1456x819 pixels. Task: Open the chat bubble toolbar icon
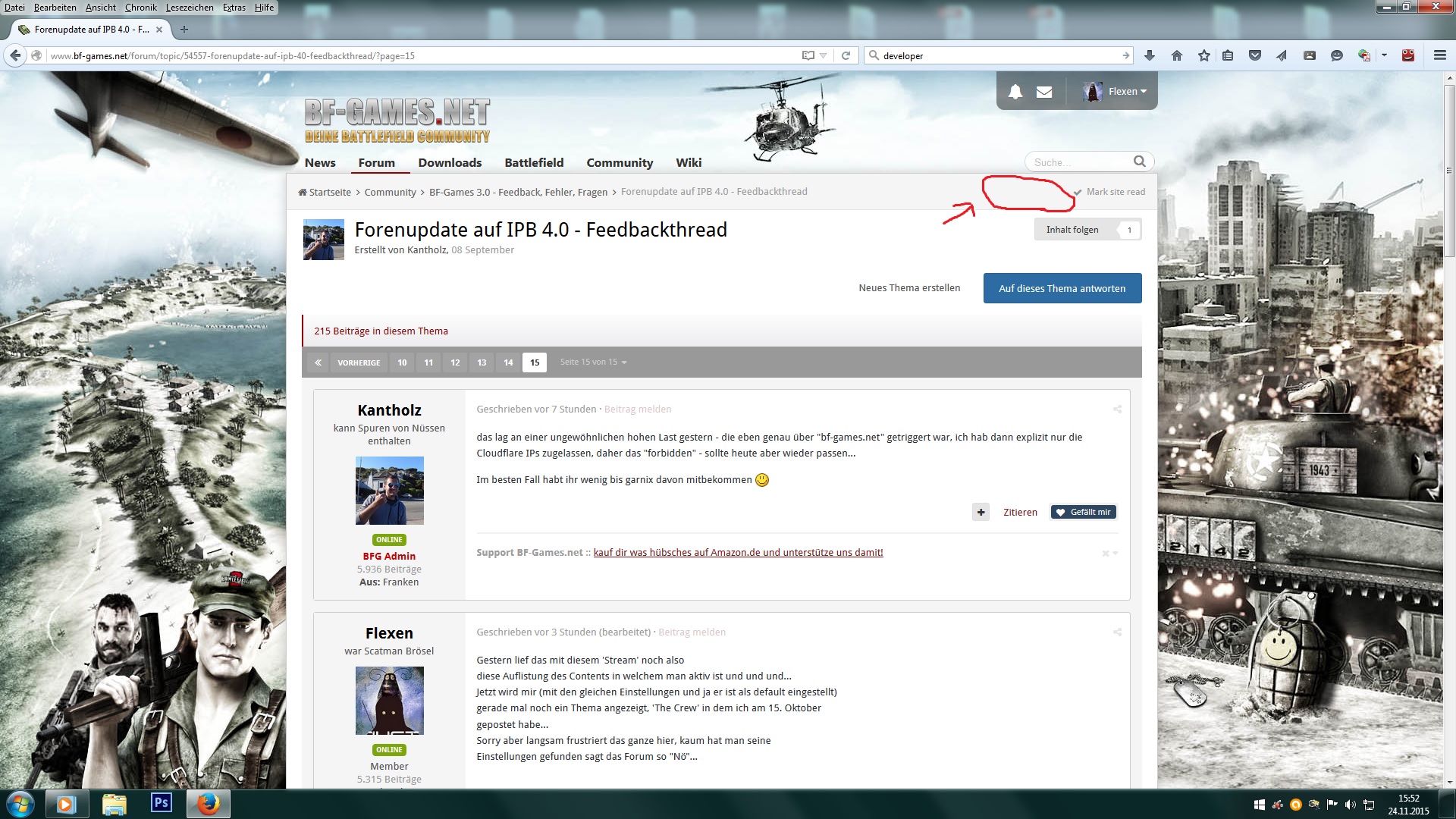(x=1337, y=55)
